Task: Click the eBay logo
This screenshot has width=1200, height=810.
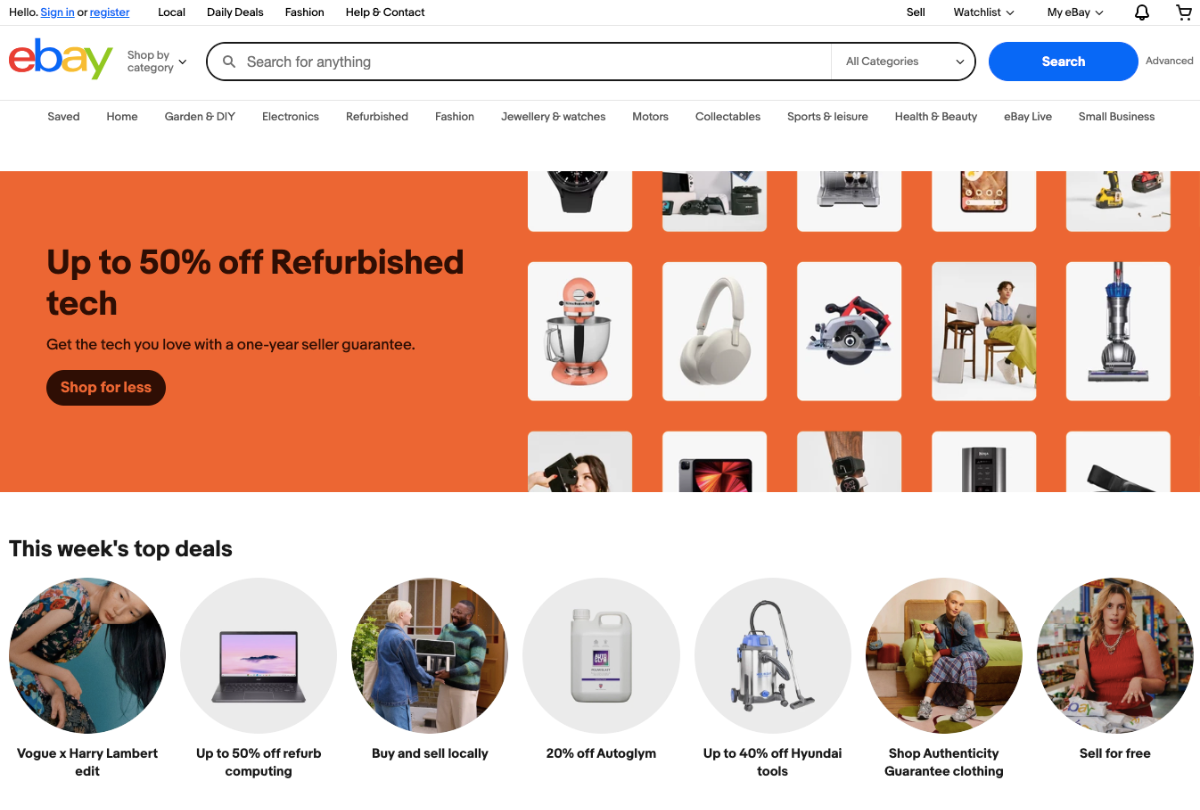Action: point(61,59)
